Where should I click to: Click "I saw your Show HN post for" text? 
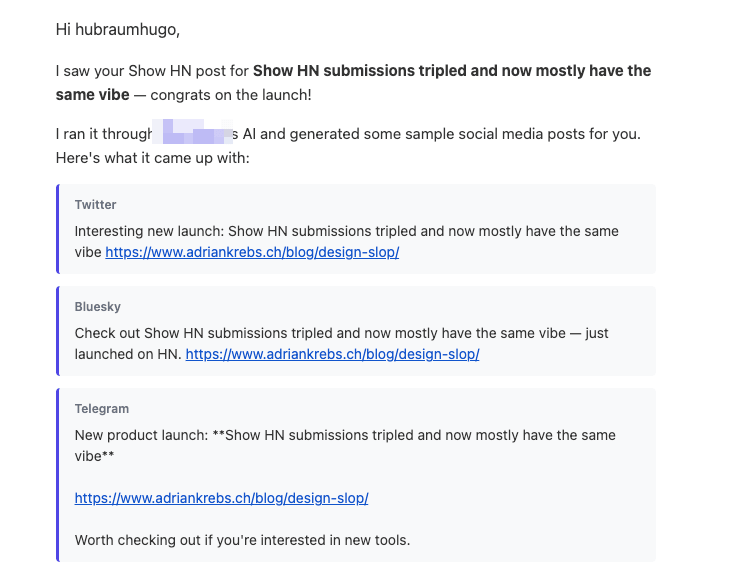(x=152, y=71)
